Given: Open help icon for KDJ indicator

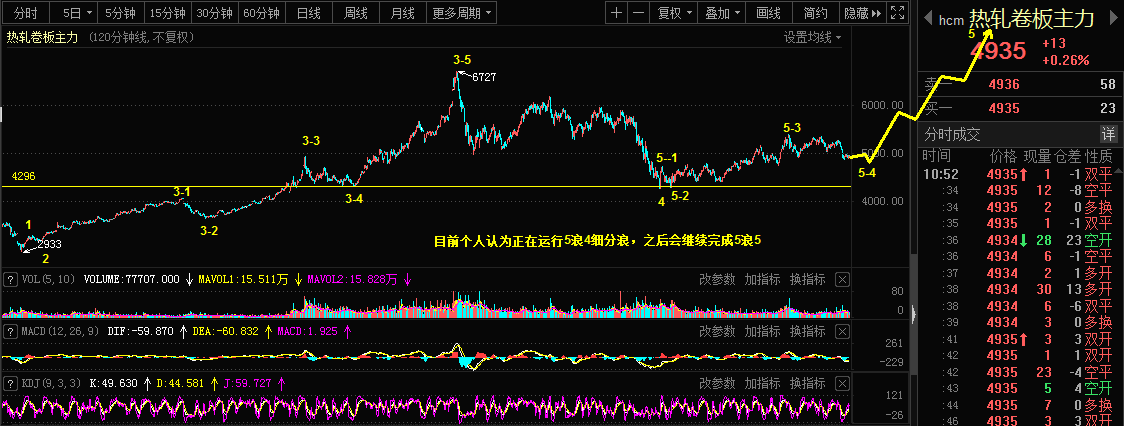Looking at the screenshot, I should (11, 383).
